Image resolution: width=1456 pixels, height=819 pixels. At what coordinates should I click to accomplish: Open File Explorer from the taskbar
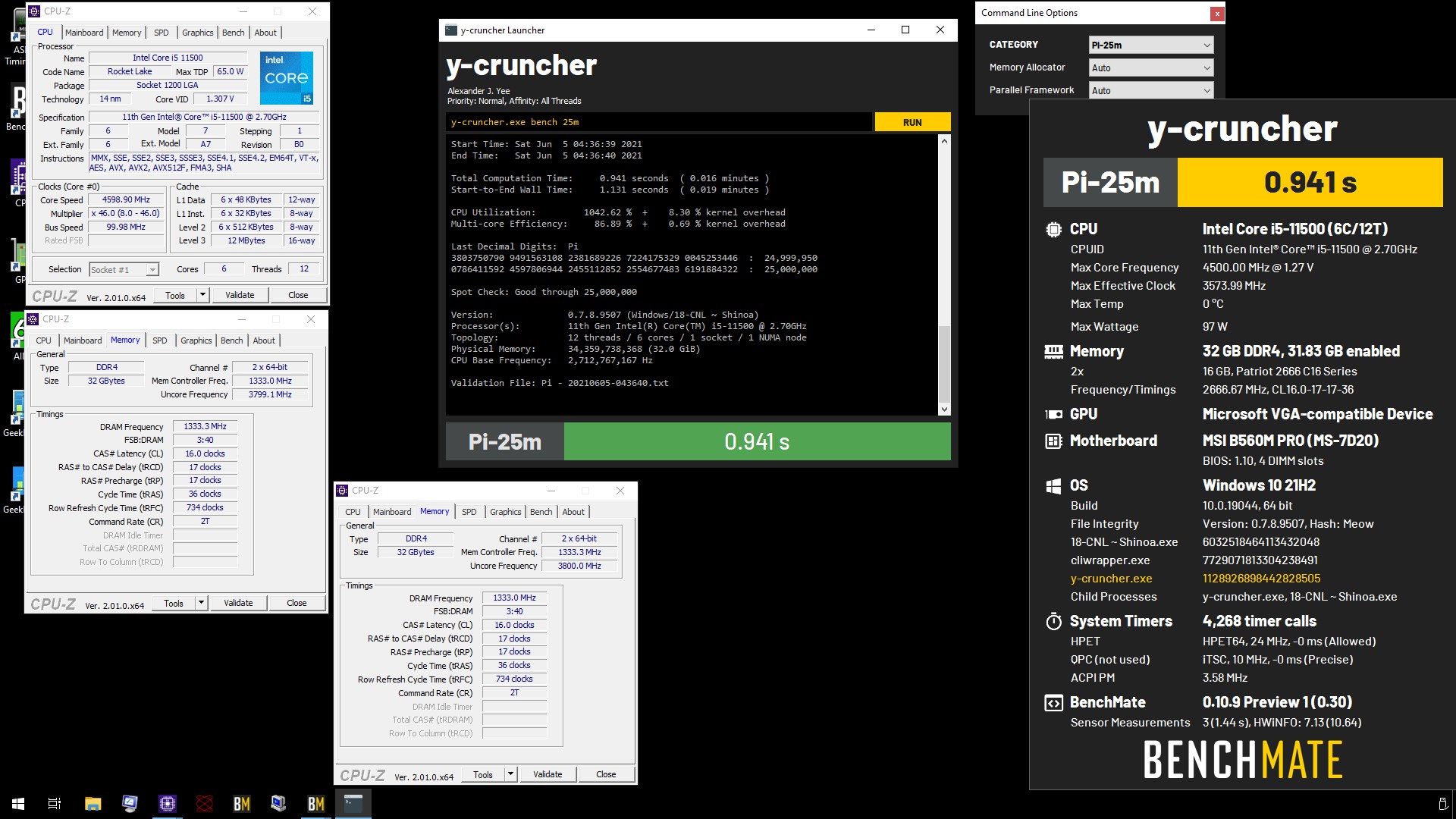pyautogui.click(x=93, y=803)
